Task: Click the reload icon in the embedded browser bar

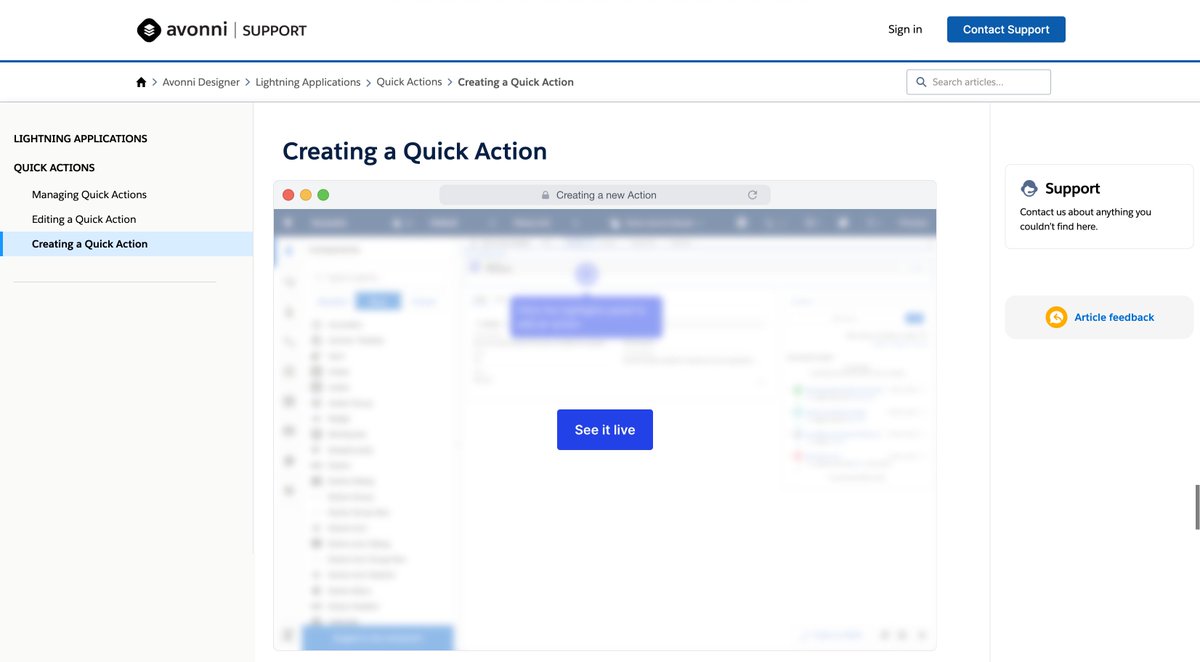Action: click(752, 195)
